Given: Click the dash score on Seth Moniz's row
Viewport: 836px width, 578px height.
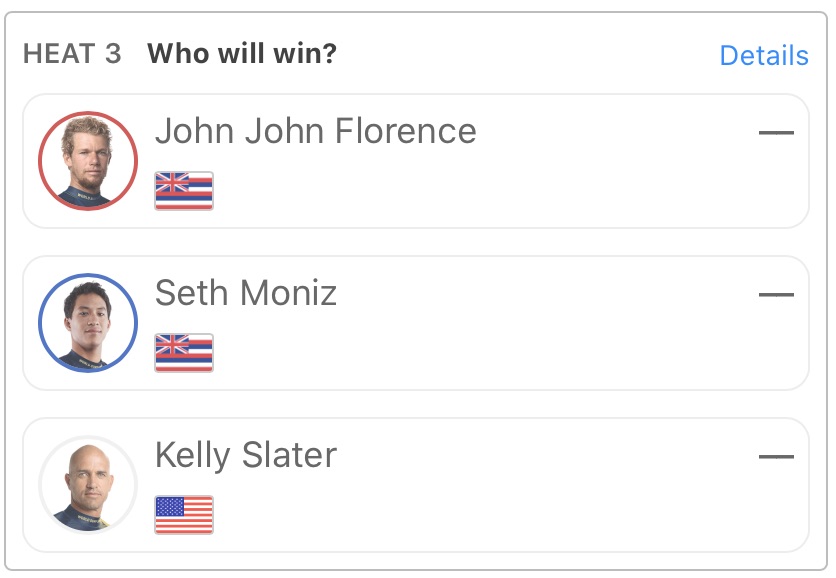Looking at the screenshot, I should pyautogui.click(x=776, y=294).
